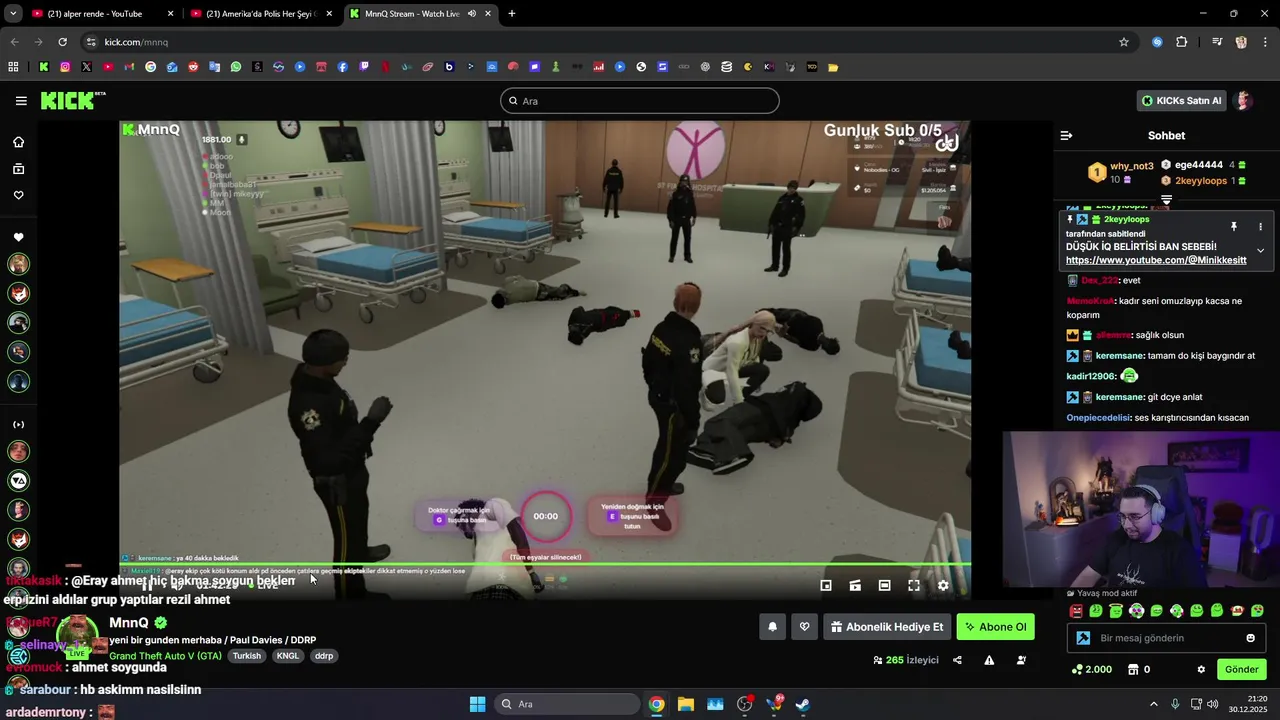
Task: Expand the gift leaderboard arrow
Action: [x=1166, y=200]
